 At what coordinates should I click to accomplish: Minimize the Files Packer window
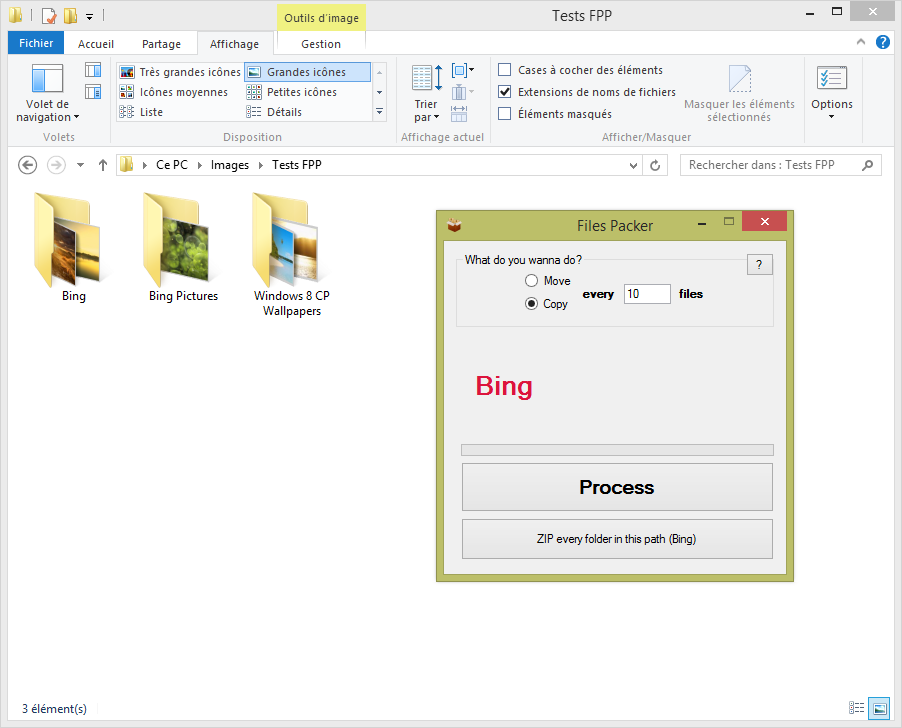tap(702, 223)
